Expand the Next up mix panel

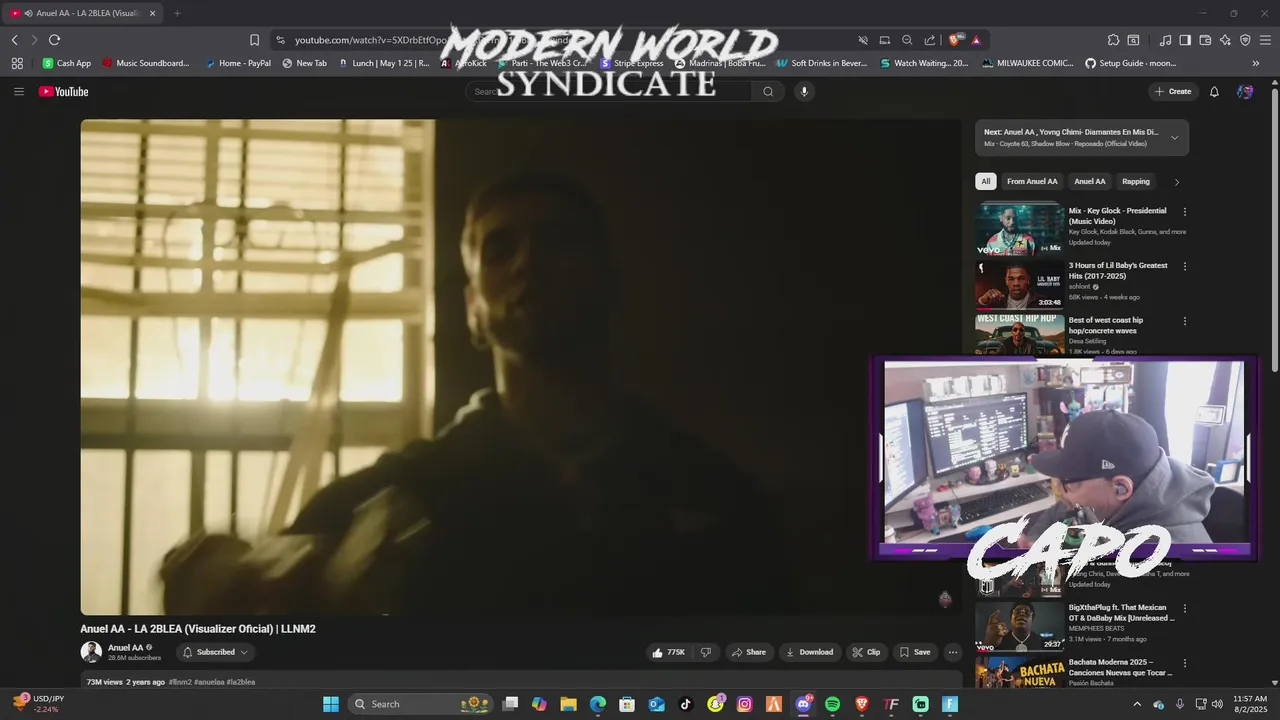click(x=1174, y=137)
